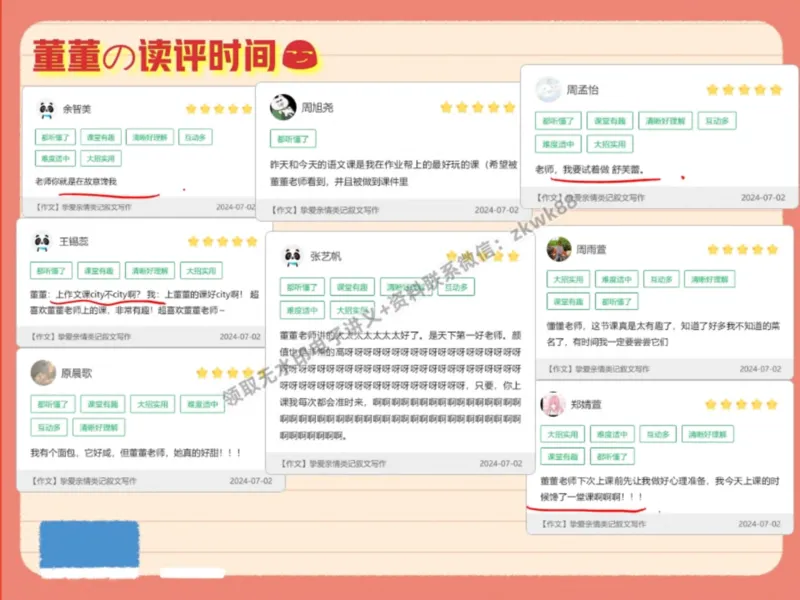Select 课堂有趣 tag on 王锡蕊's card
Screen dimensions: 800x600
click(99, 270)
